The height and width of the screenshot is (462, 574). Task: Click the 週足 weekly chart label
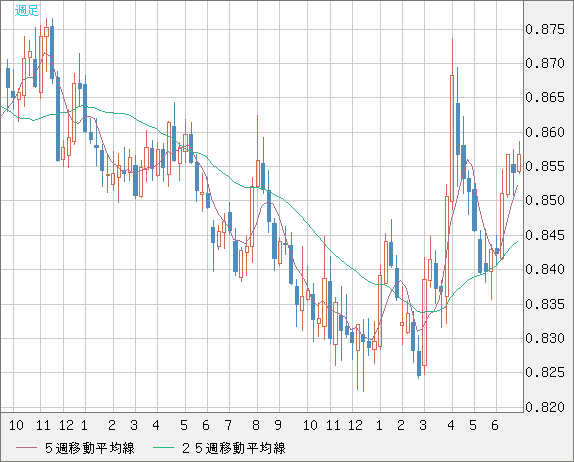26,10
